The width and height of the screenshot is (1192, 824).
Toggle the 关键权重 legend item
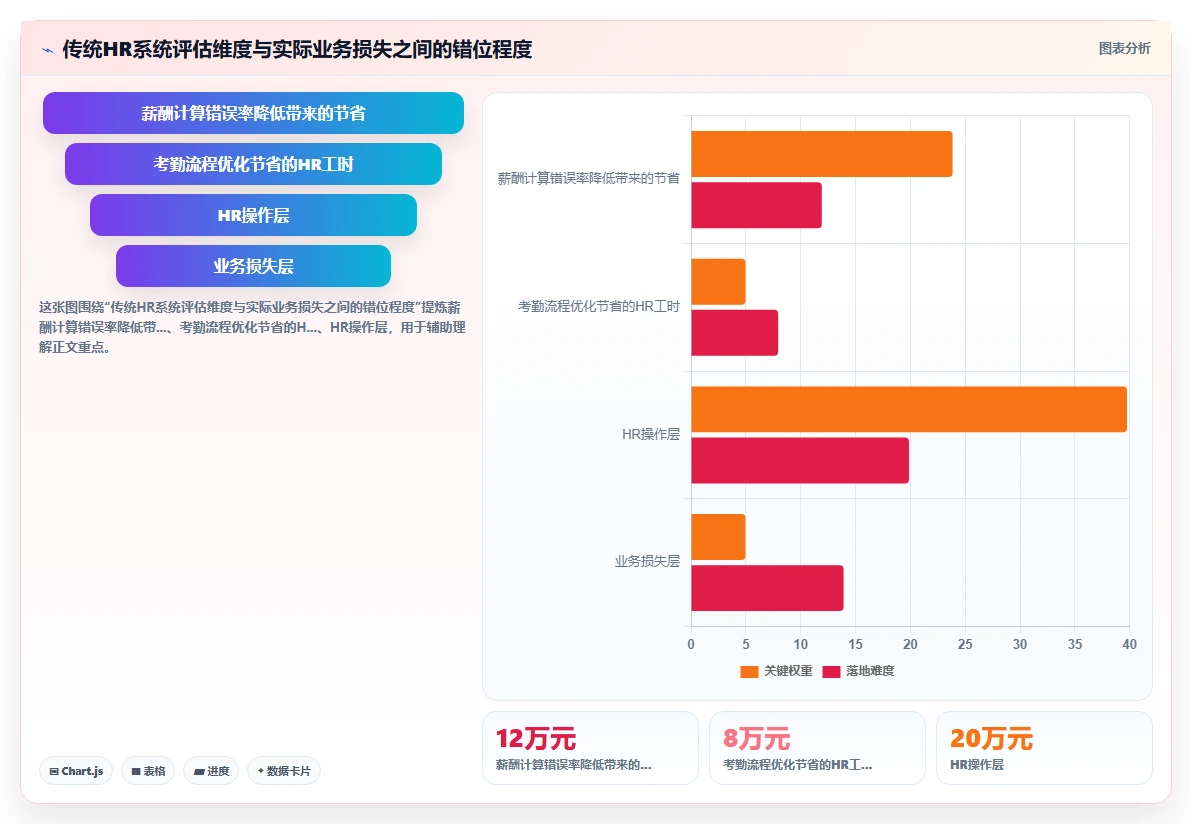click(x=776, y=671)
